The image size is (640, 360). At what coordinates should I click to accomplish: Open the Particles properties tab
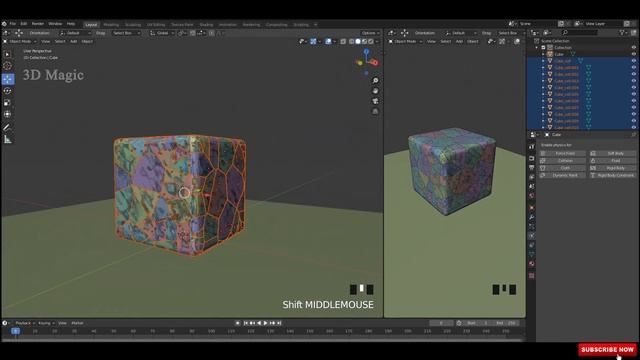[x=531, y=226]
